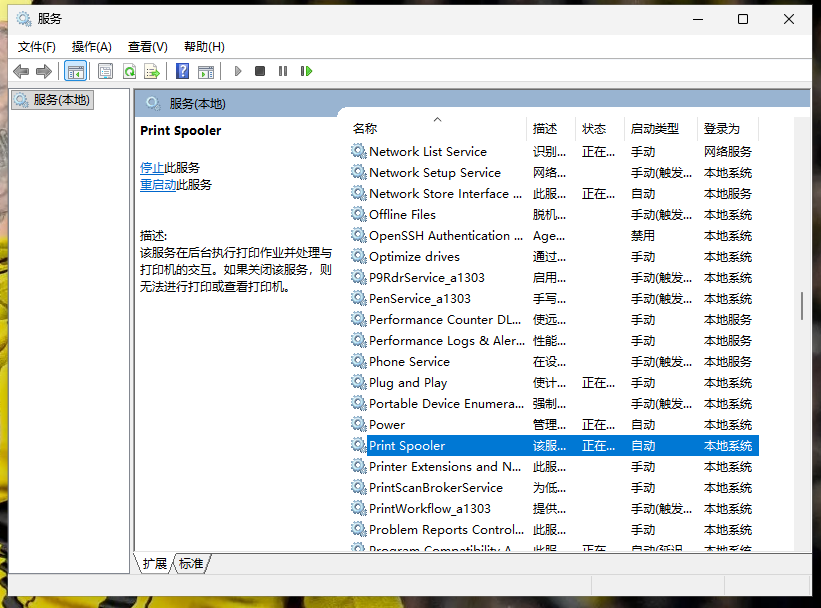The image size is (821, 608).
Task: Open the 帮助(H) menu
Action: [204, 47]
